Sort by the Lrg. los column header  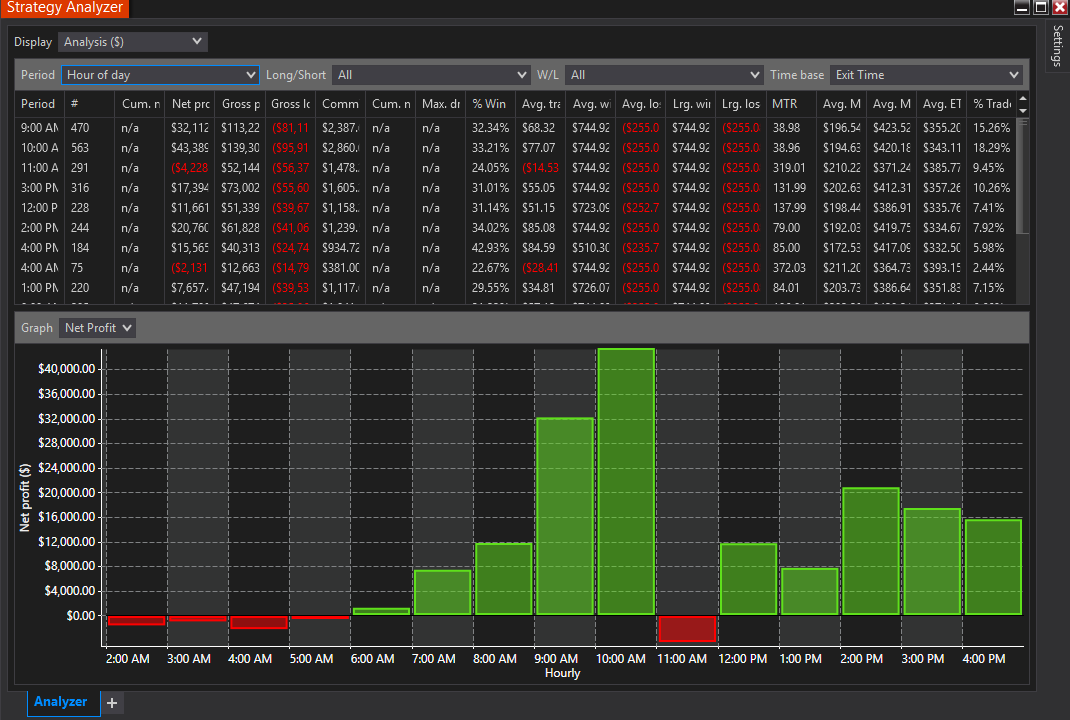740,104
